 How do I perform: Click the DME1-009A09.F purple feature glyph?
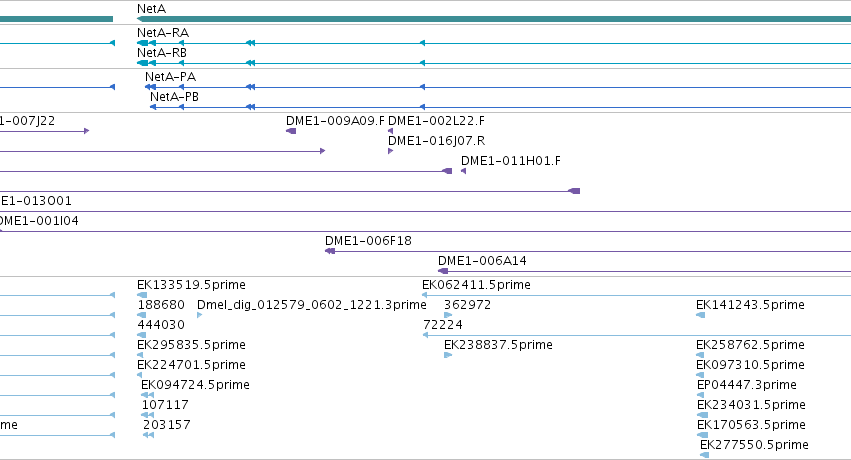click(291, 131)
